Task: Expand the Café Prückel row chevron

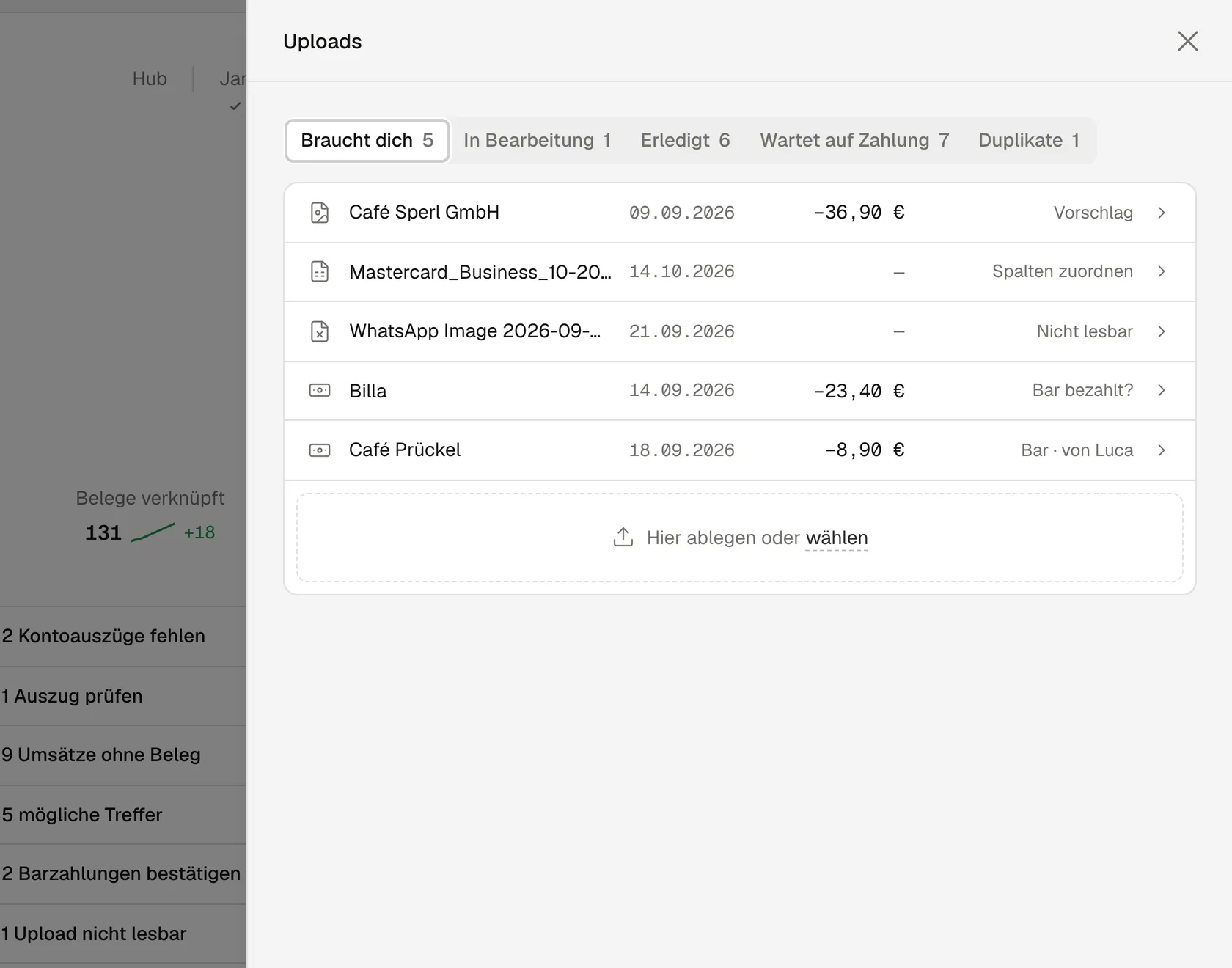Action: point(1162,450)
